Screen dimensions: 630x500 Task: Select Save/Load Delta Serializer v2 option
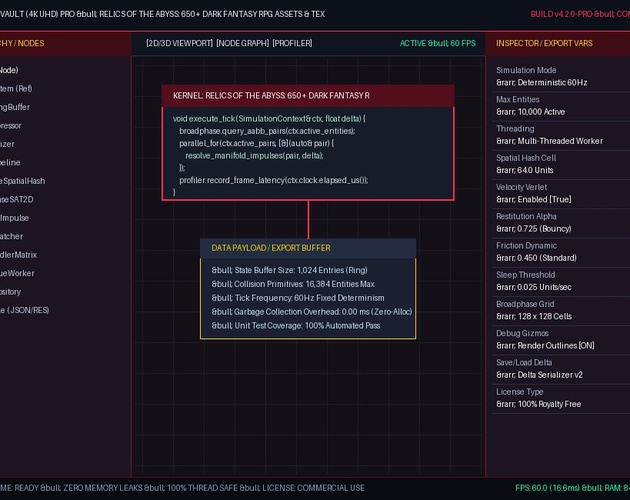point(539,375)
